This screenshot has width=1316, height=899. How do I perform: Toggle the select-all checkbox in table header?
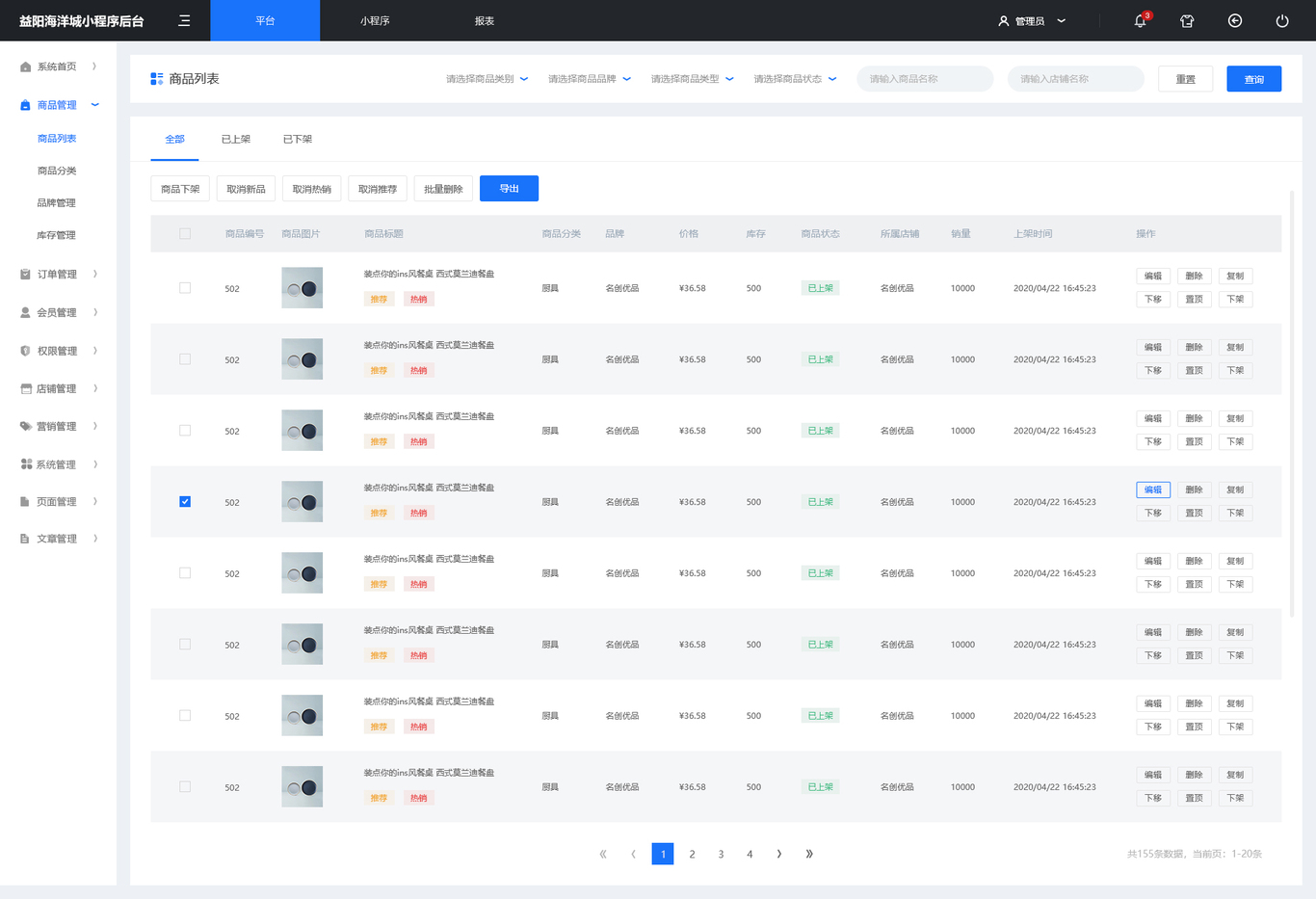click(185, 233)
